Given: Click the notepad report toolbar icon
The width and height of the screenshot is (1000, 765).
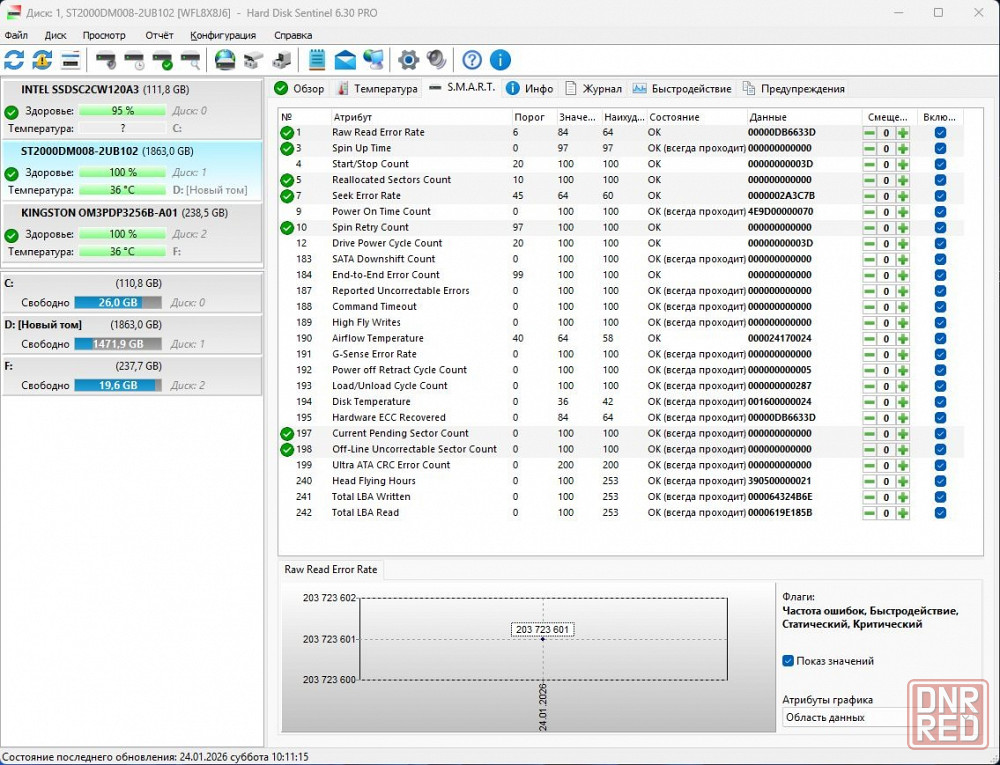Looking at the screenshot, I should (317, 60).
